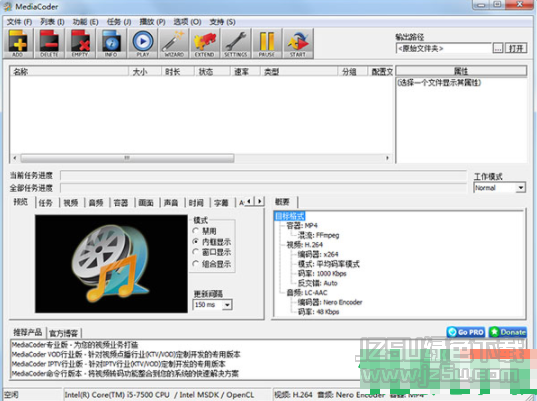Switch to the 字幕 tab
This screenshot has width=537, height=401.
click(221, 203)
